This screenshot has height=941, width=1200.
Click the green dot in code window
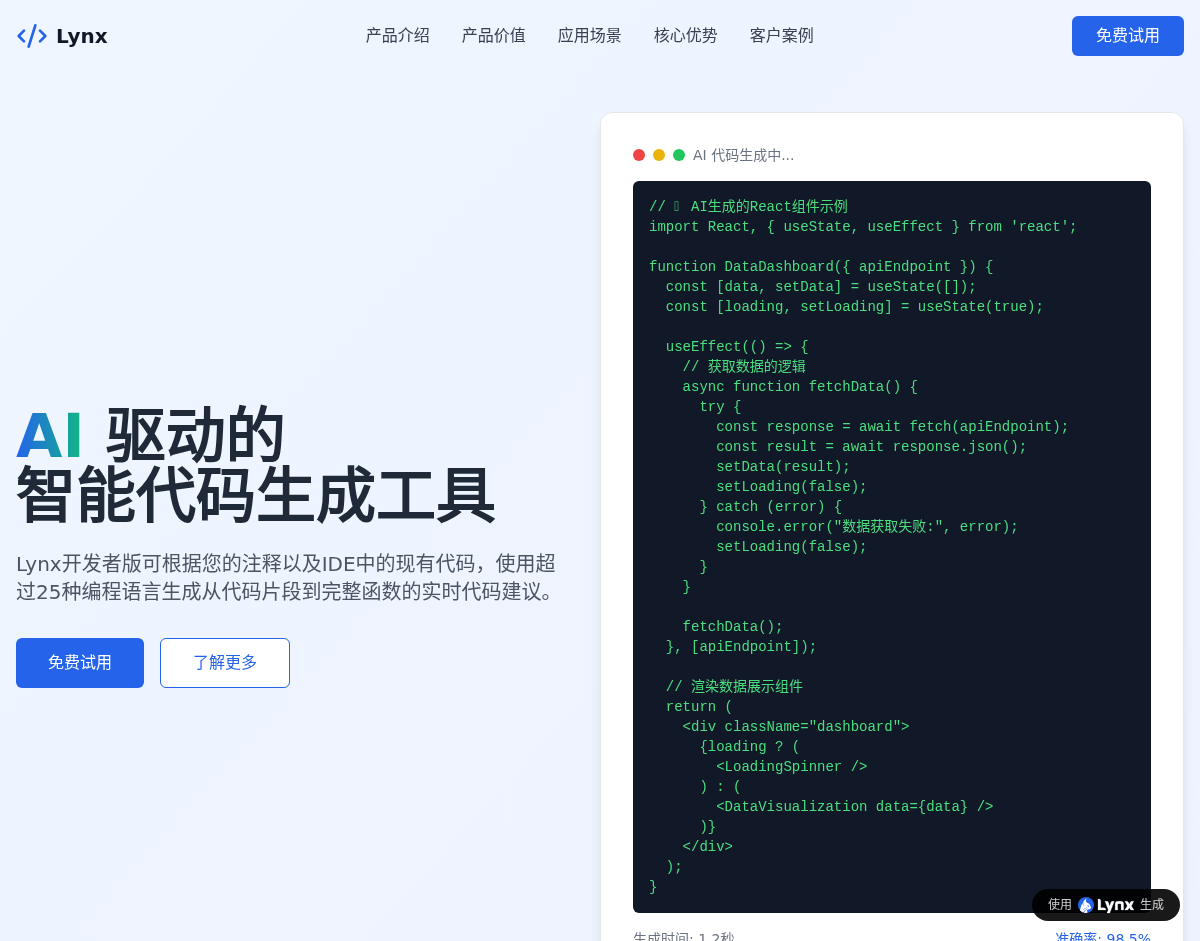point(679,155)
